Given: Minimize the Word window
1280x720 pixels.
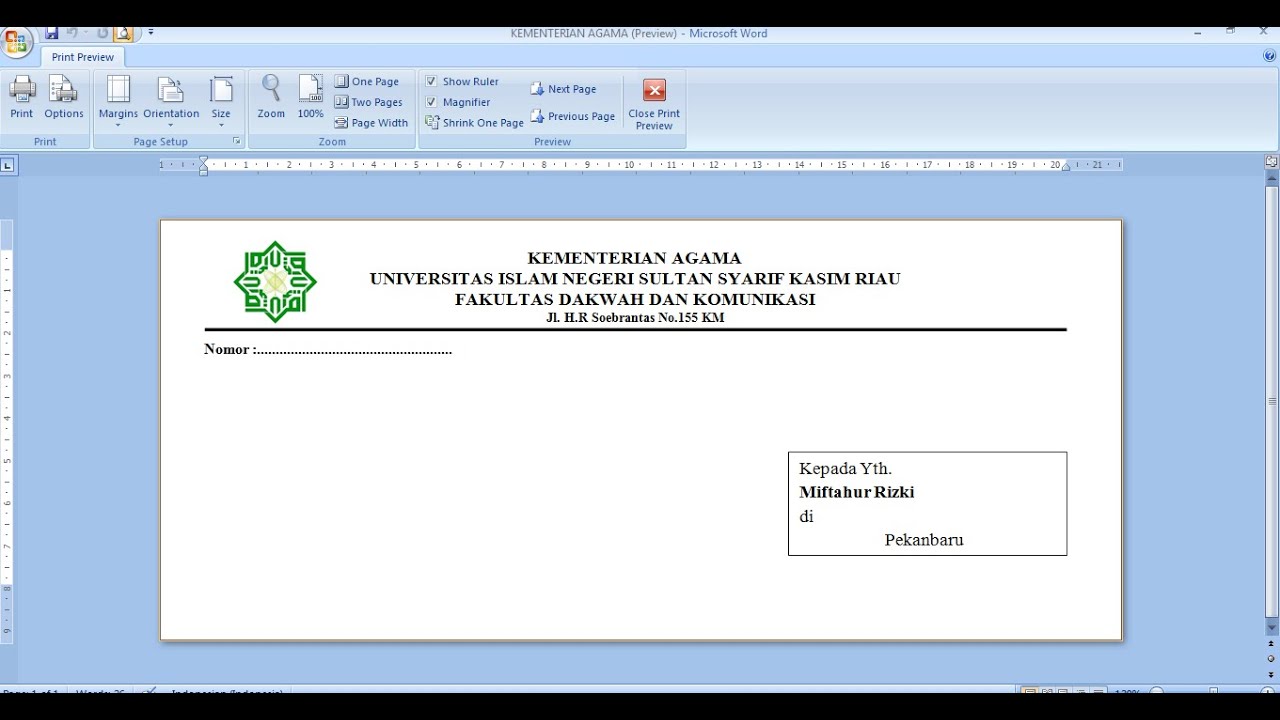Looking at the screenshot, I should 1197,33.
